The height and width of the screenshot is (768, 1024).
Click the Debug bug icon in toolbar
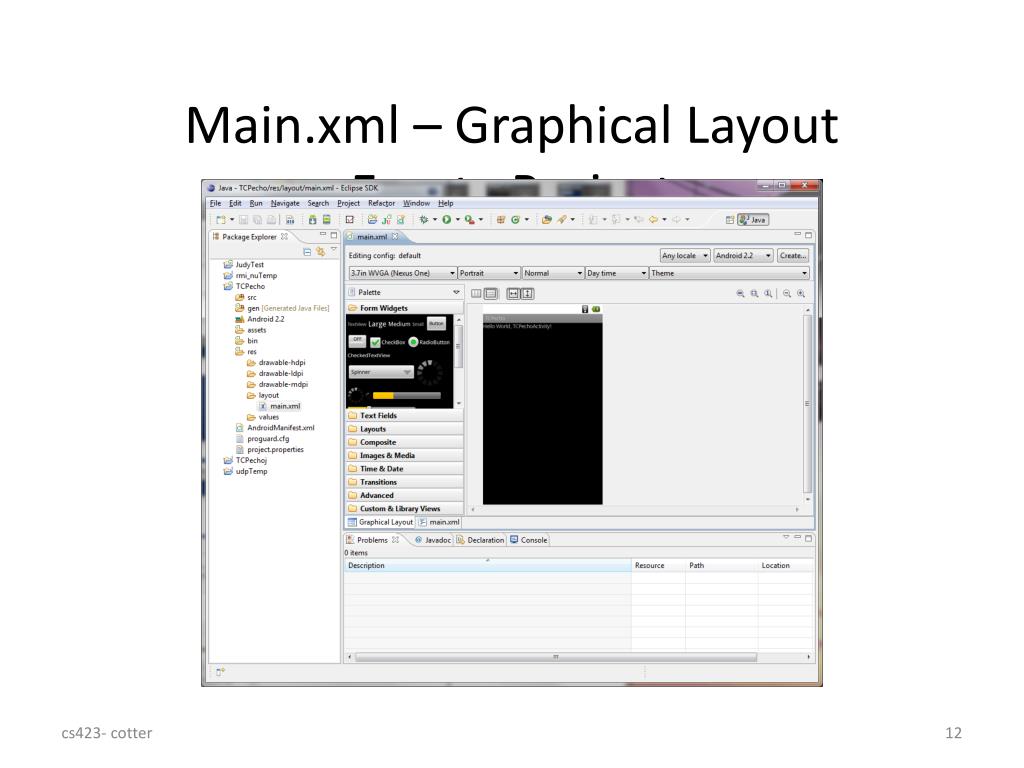[x=424, y=220]
